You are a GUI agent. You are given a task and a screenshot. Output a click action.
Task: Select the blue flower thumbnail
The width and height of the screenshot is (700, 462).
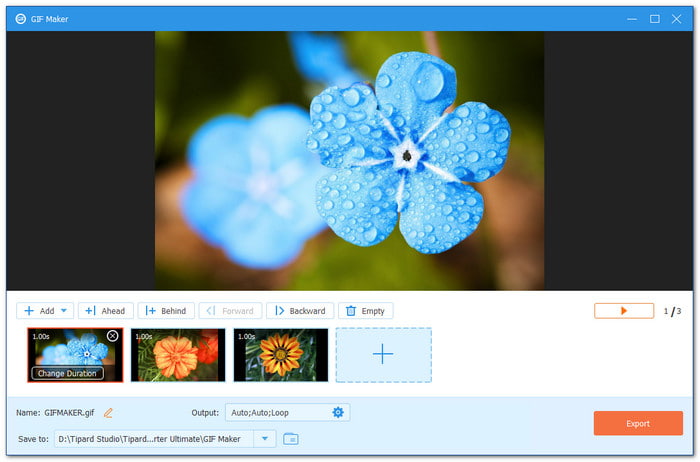pos(75,354)
